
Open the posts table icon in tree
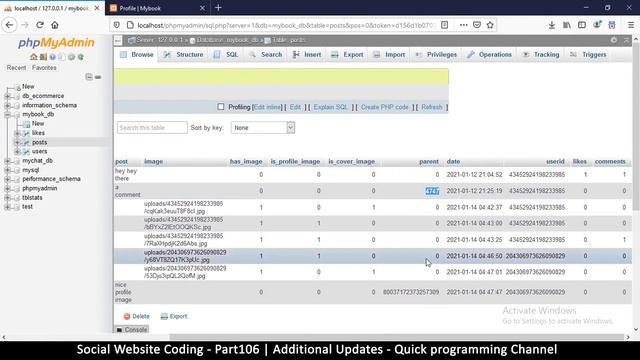26,142
